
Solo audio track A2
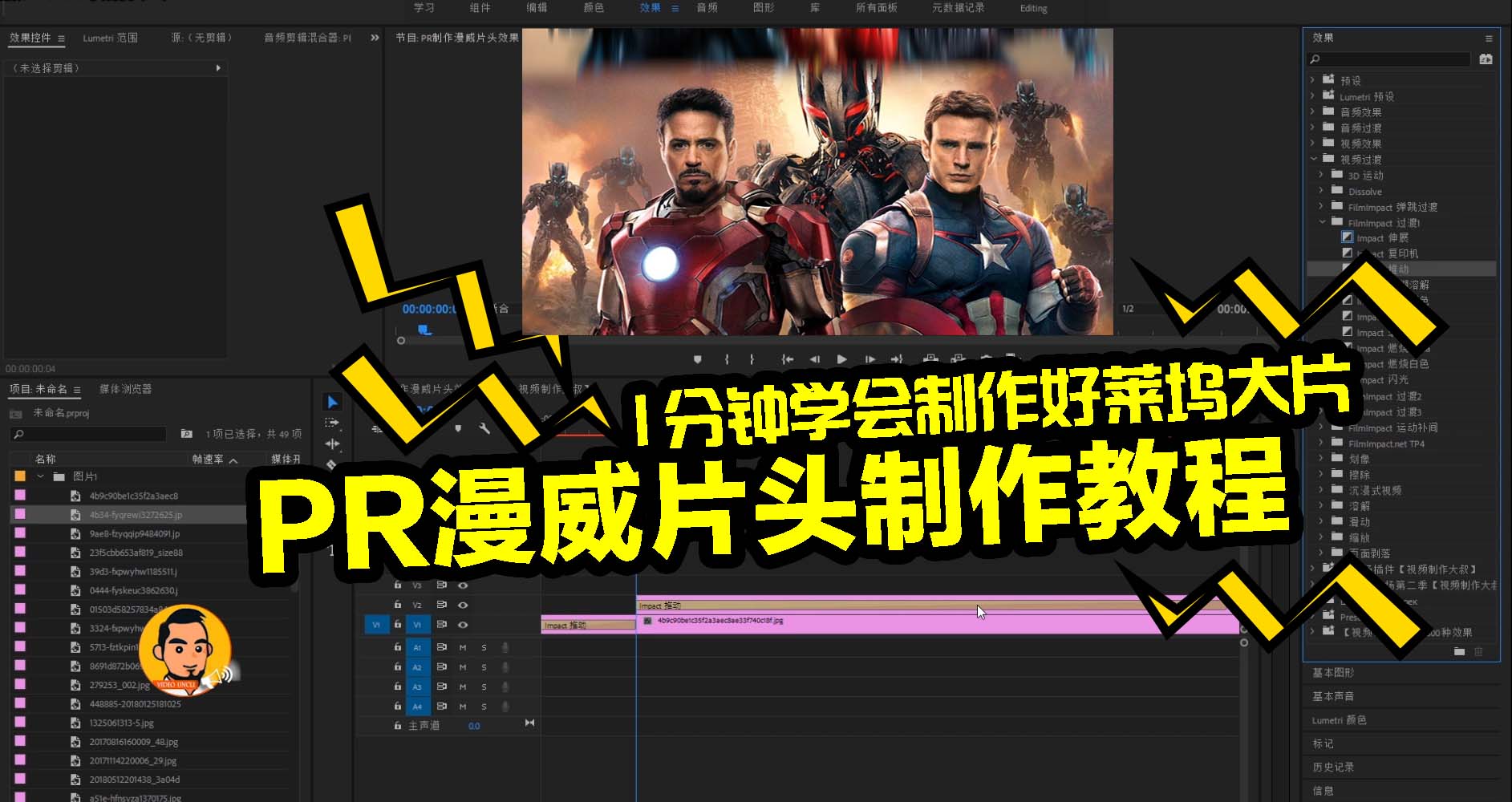[x=484, y=667]
